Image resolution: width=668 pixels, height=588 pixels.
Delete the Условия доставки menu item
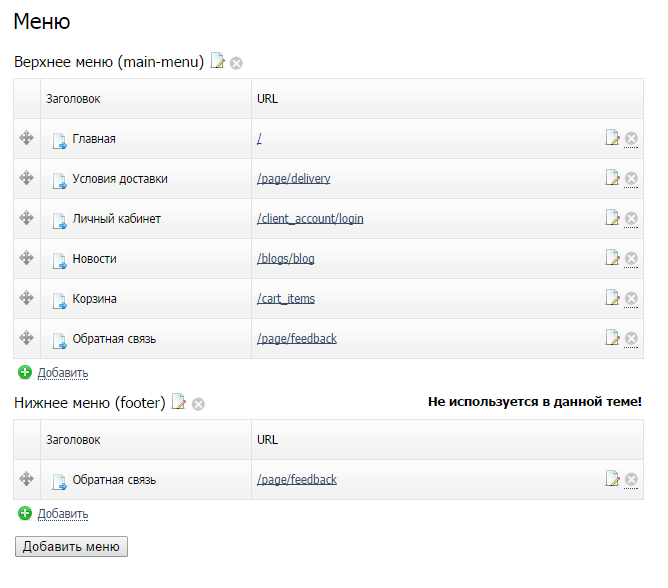pos(631,178)
